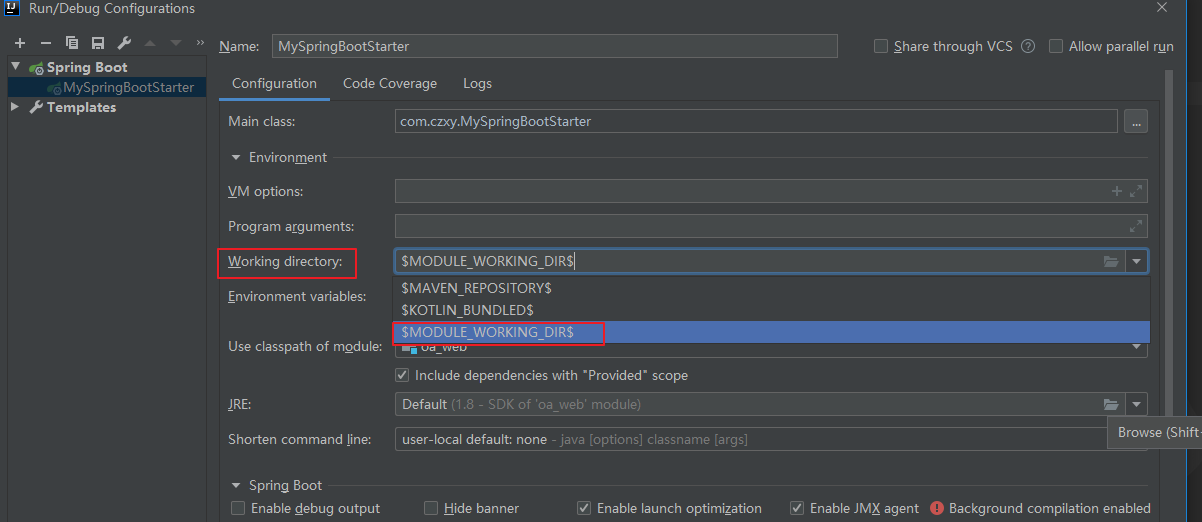Click the Main class browse '...' button

pos(1135,122)
